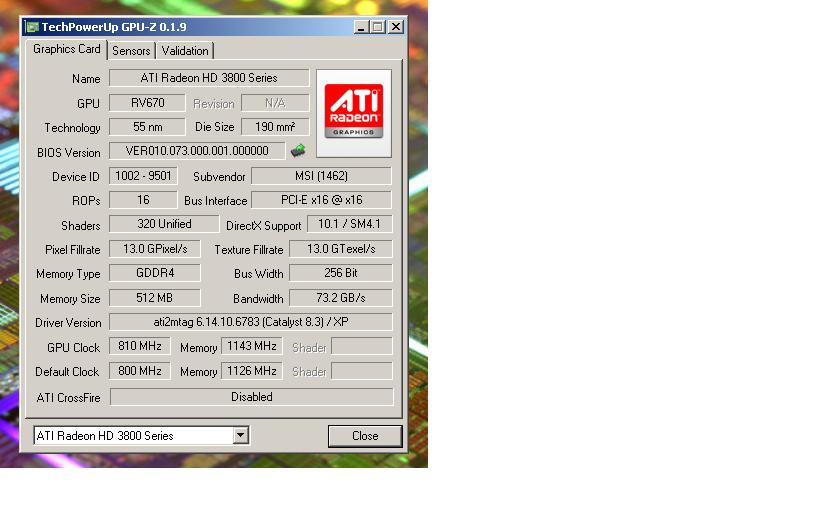
Task: Click the ATI CrossFire field showing Disabled
Action: pos(251,397)
